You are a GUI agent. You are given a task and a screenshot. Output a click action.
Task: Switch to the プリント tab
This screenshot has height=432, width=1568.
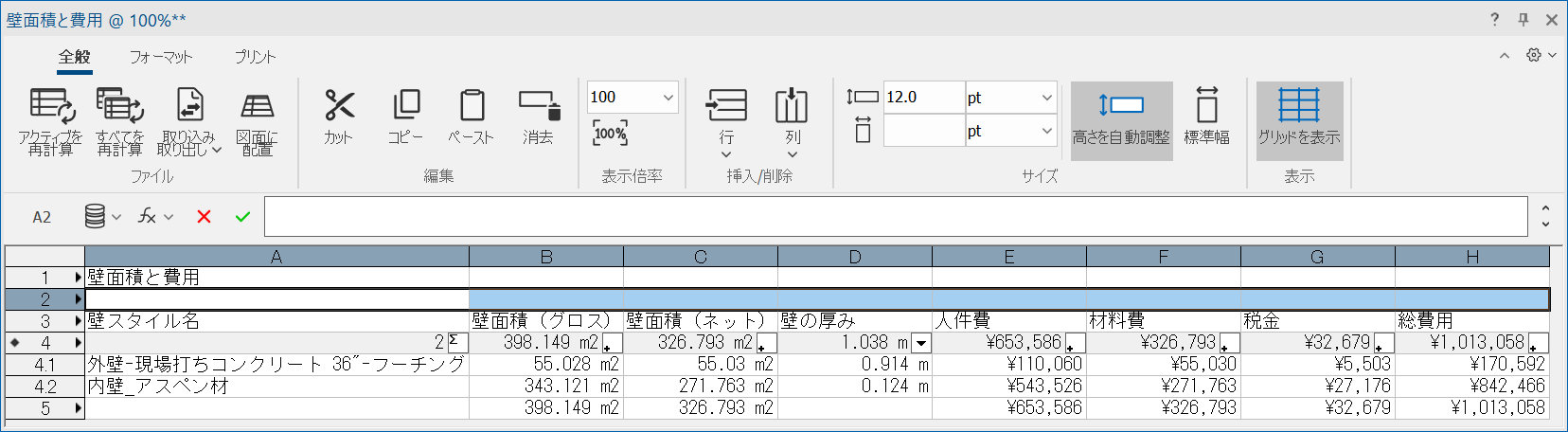tap(255, 57)
